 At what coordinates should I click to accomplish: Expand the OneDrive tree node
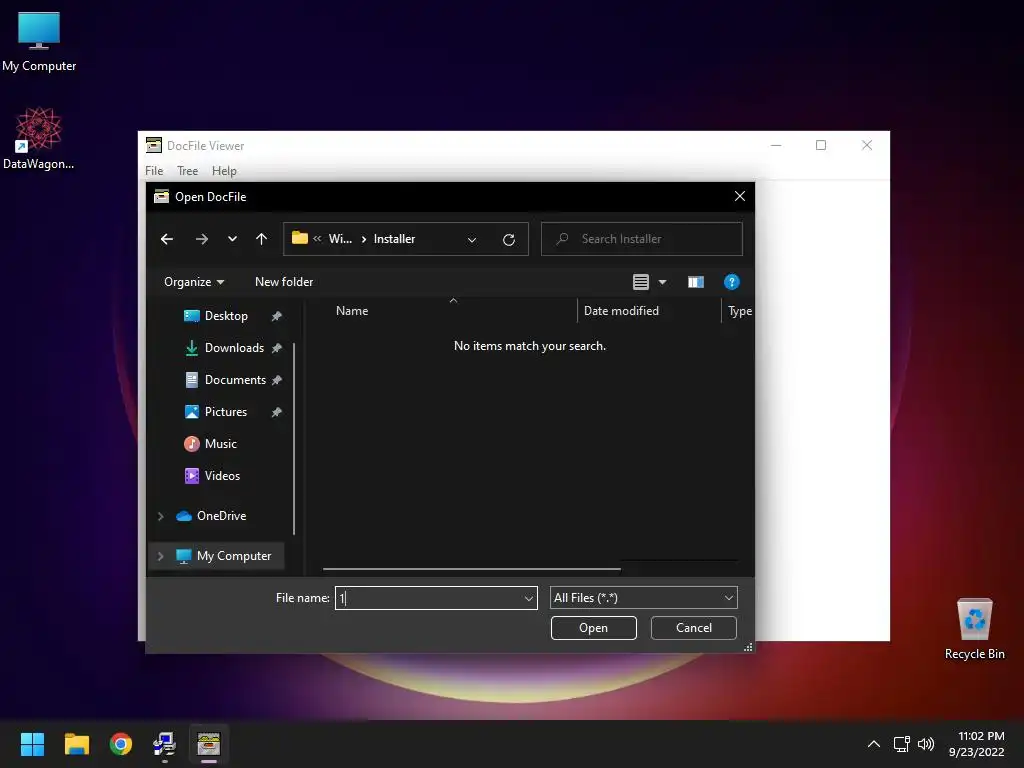[161, 516]
